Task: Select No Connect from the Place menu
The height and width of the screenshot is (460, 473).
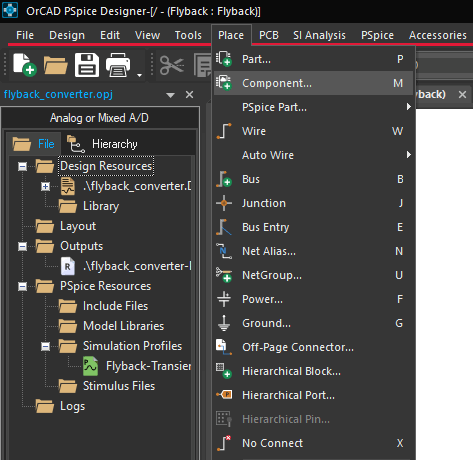Action: pyautogui.click(x=313, y=443)
